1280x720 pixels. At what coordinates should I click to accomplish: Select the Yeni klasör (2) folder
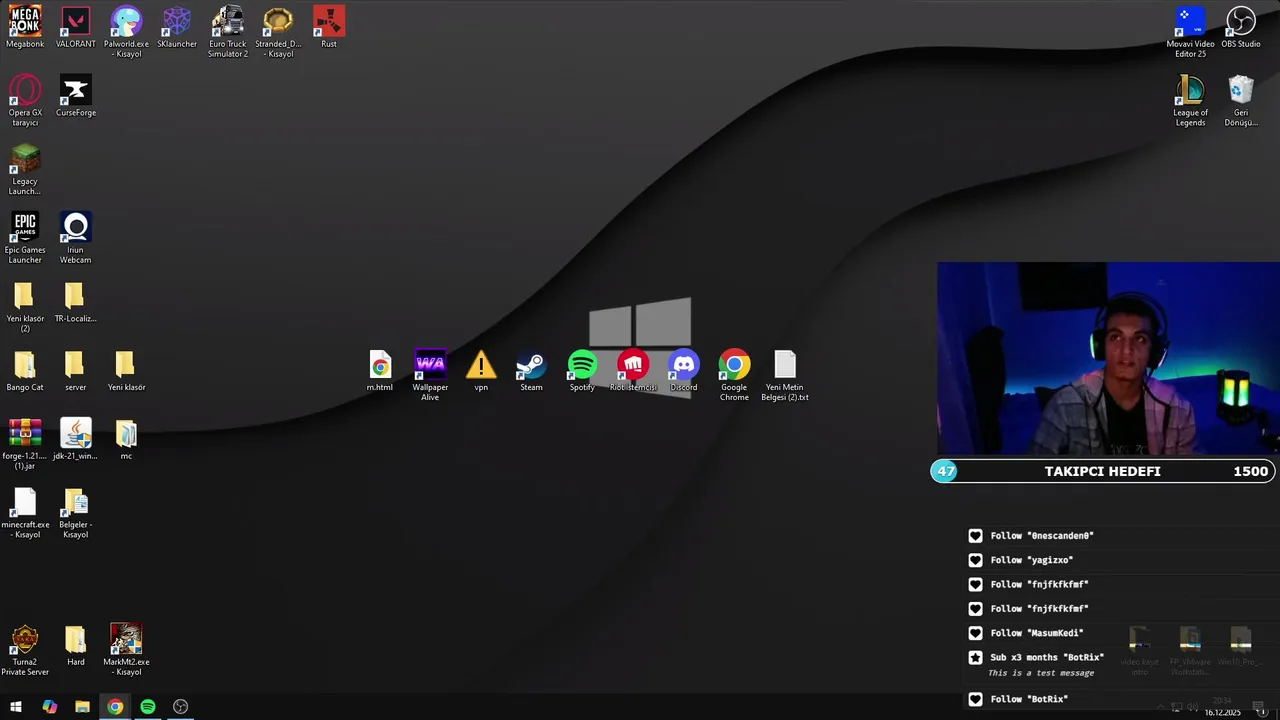[x=25, y=307]
